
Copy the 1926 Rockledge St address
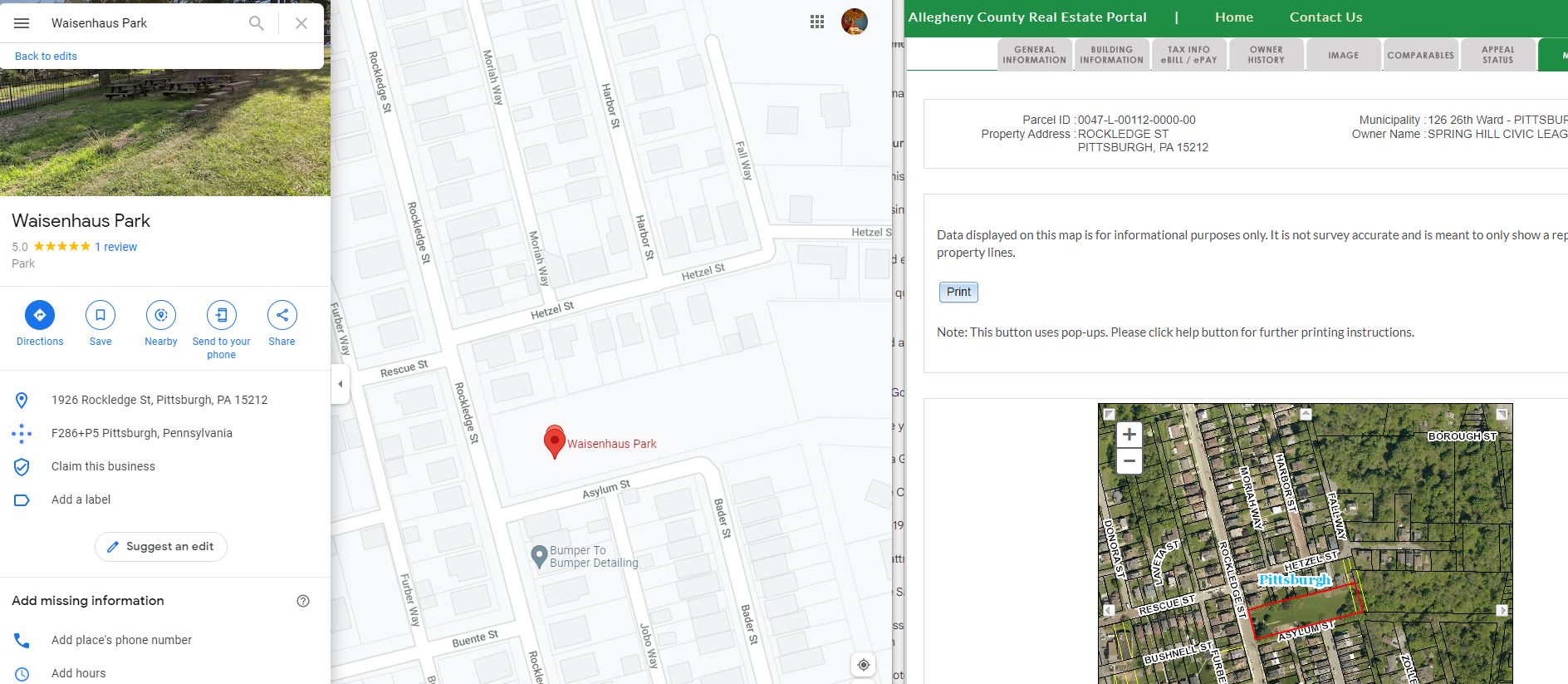159,400
